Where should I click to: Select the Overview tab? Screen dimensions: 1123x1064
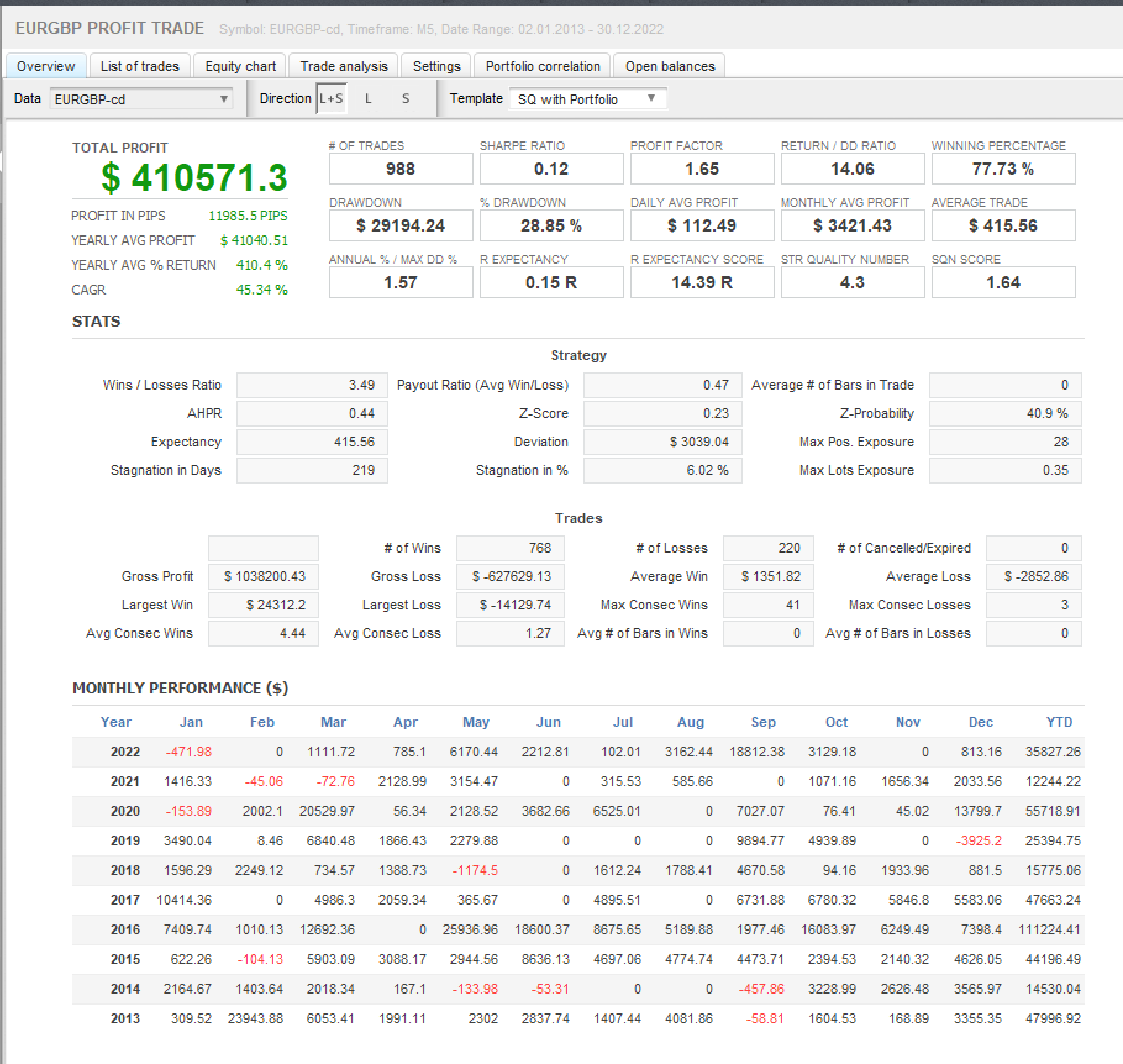coord(46,66)
